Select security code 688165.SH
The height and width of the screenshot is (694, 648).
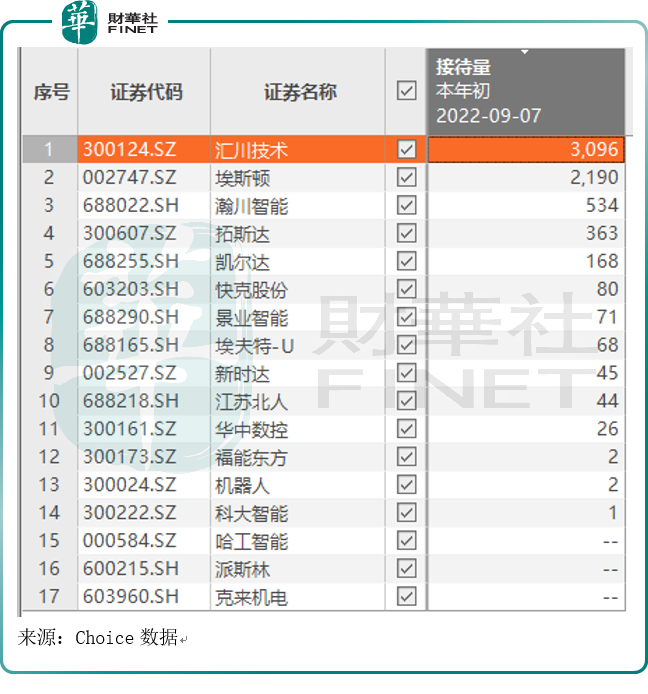pos(131,345)
